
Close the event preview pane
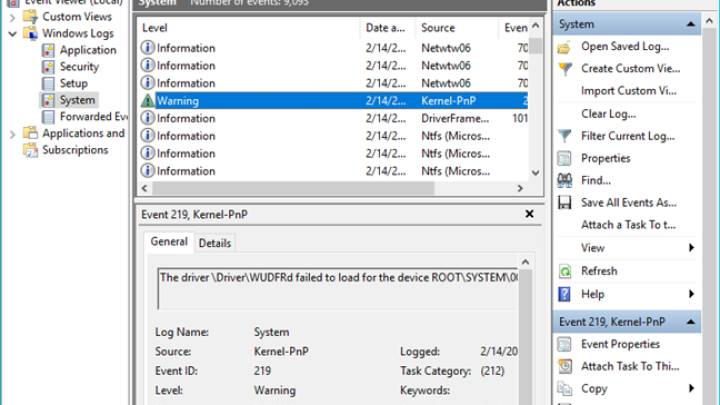coord(529,214)
